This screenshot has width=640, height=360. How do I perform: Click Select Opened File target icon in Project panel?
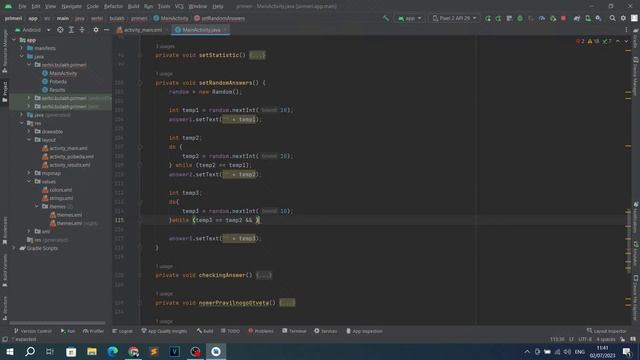(x=60, y=30)
